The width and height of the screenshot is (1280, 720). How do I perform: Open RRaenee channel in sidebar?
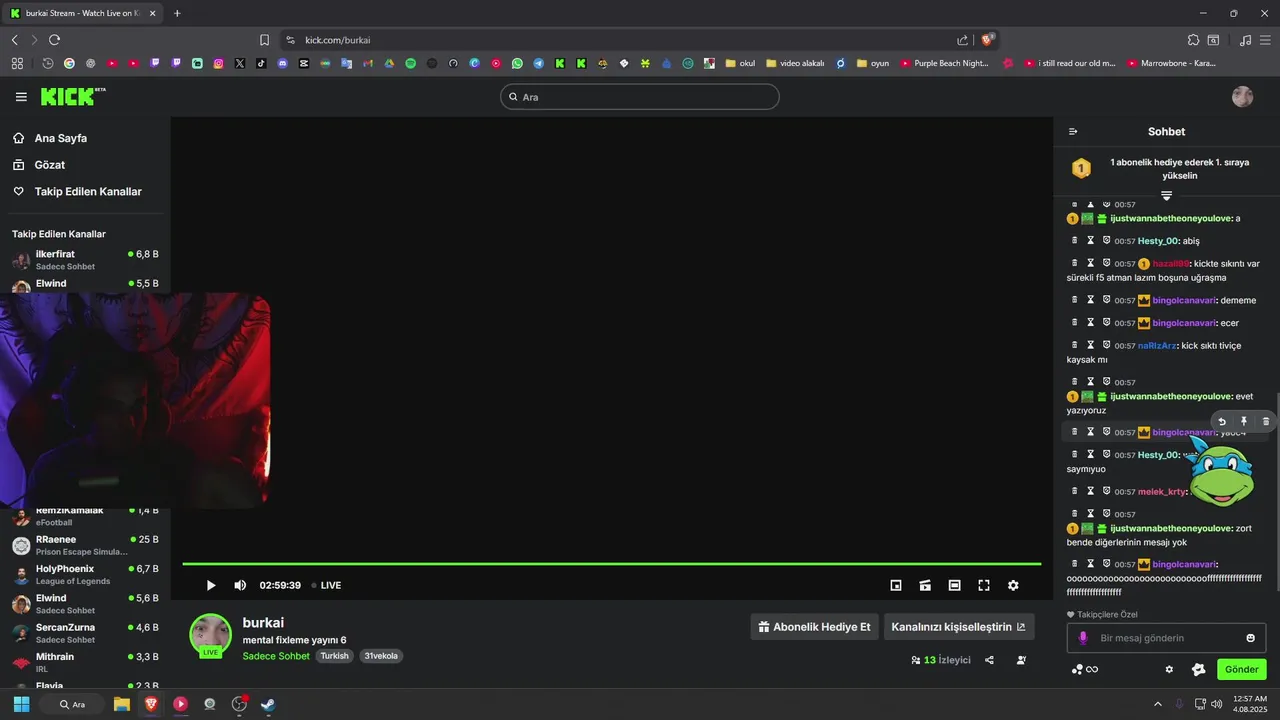click(85, 545)
